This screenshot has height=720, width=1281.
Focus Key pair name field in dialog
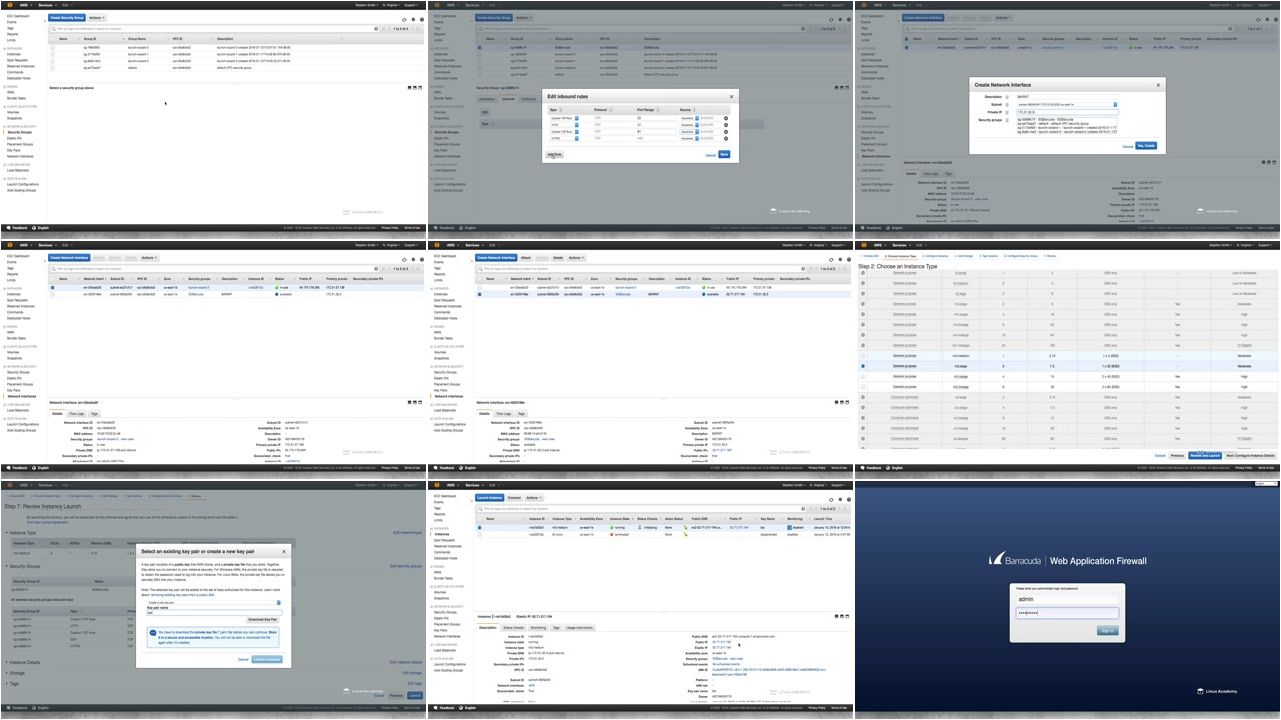[x=214, y=613]
